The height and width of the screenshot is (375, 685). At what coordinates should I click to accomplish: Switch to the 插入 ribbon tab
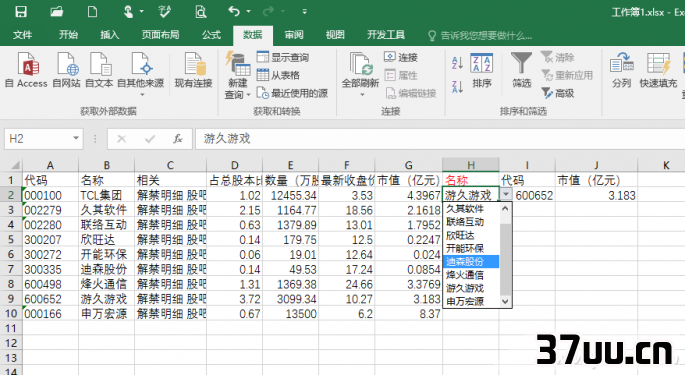tap(109, 35)
